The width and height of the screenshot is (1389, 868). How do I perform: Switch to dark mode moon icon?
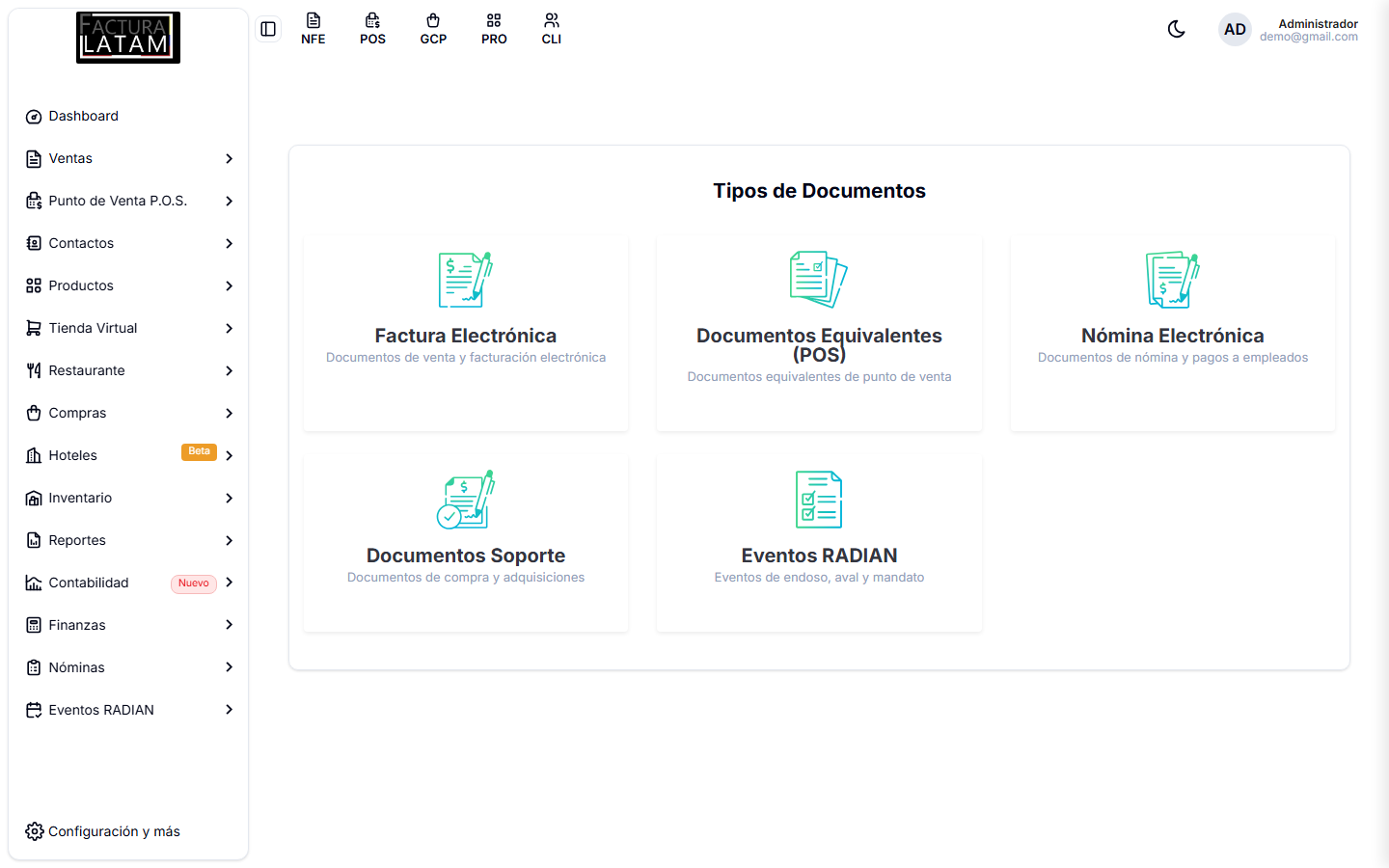(x=1176, y=29)
